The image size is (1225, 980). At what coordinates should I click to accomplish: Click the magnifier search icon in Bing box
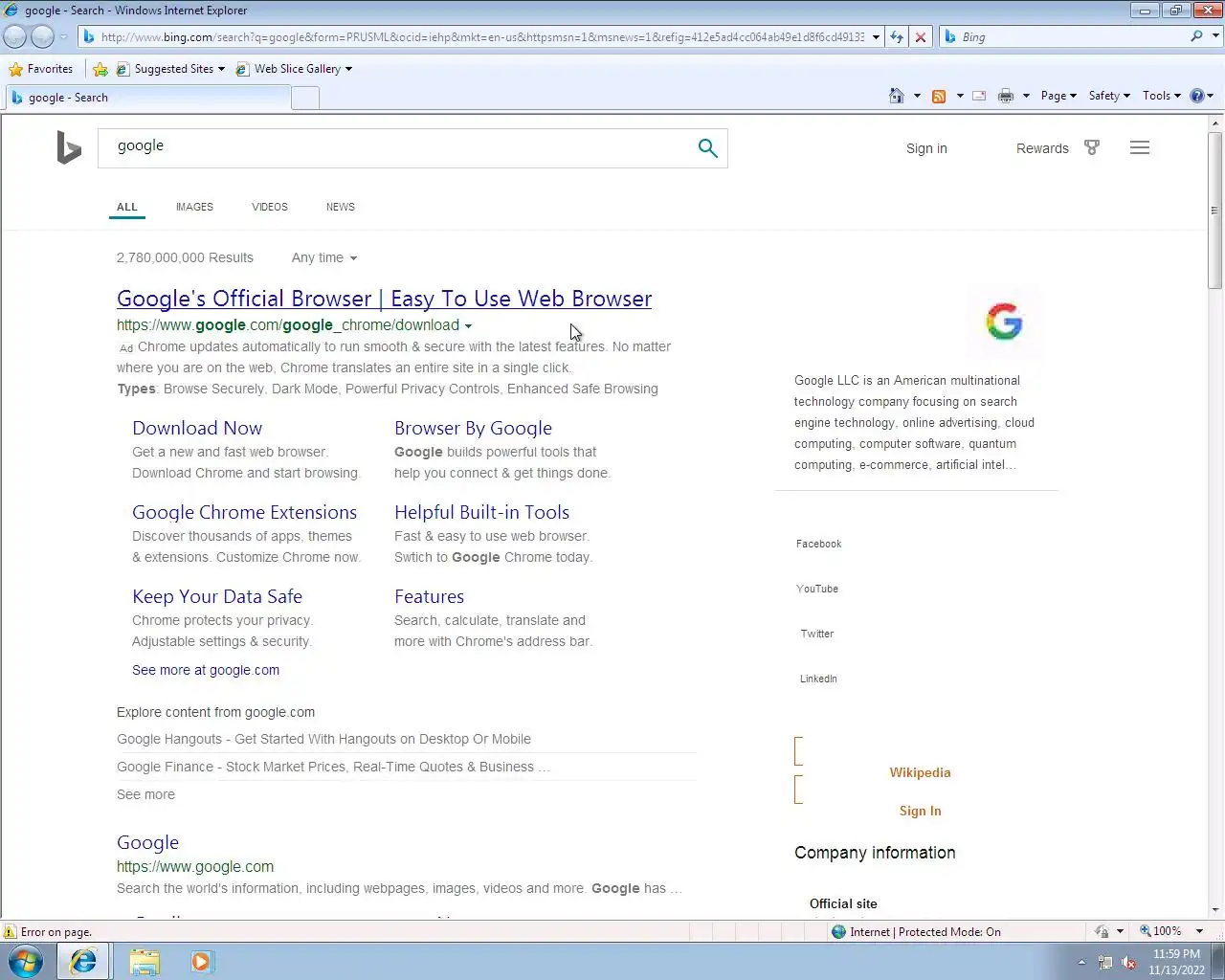[707, 148]
